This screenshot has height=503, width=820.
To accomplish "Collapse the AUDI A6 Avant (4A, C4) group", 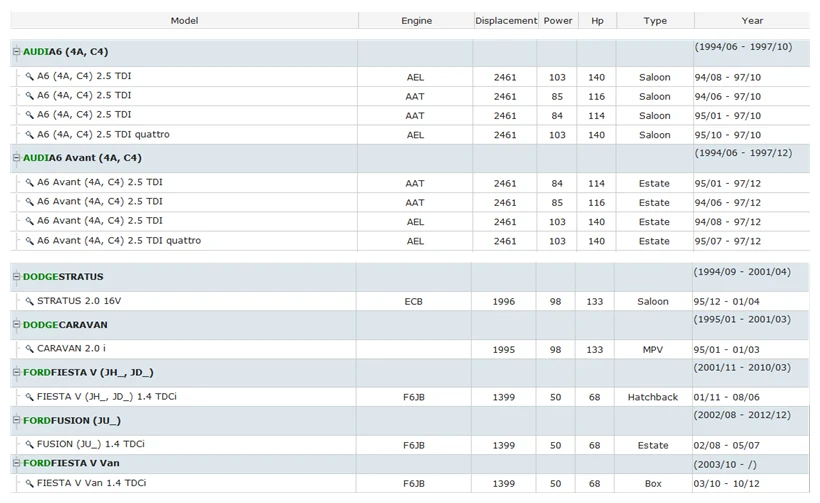I will click(x=16, y=157).
